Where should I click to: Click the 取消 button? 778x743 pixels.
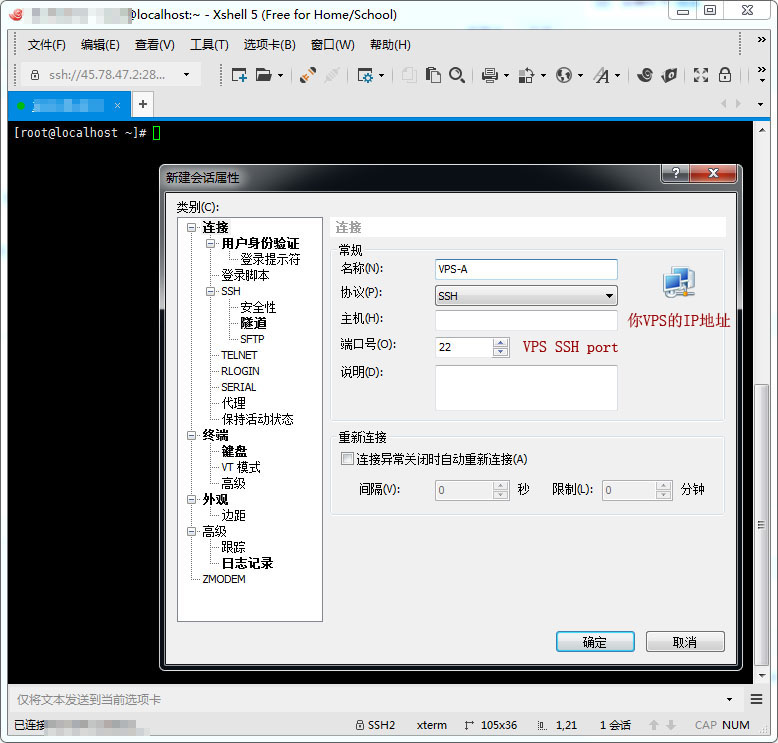(x=684, y=642)
